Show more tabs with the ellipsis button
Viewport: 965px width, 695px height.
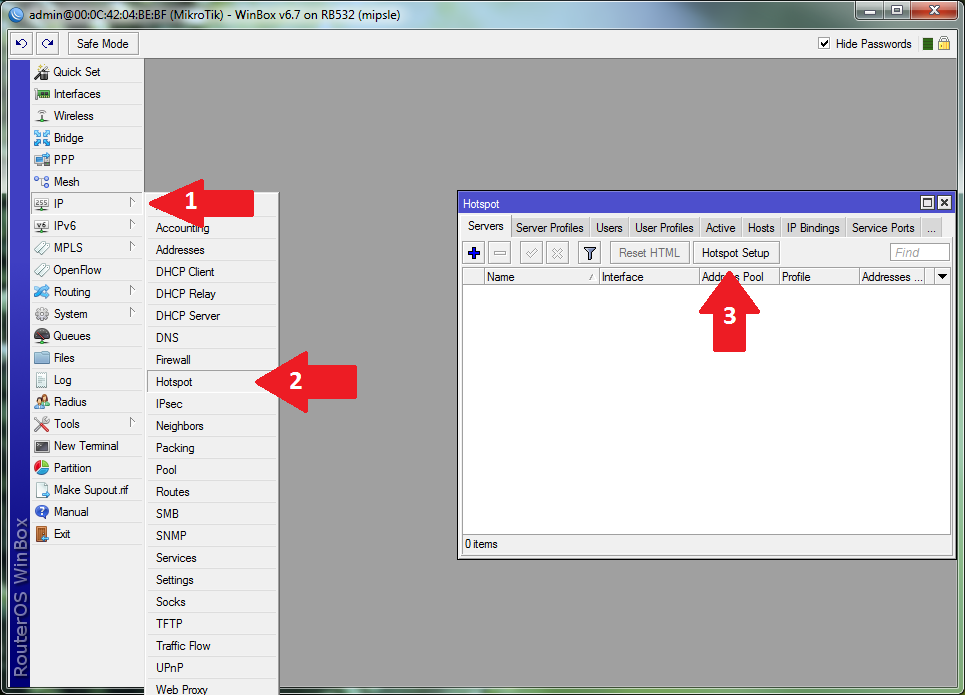(x=931, y=228)
